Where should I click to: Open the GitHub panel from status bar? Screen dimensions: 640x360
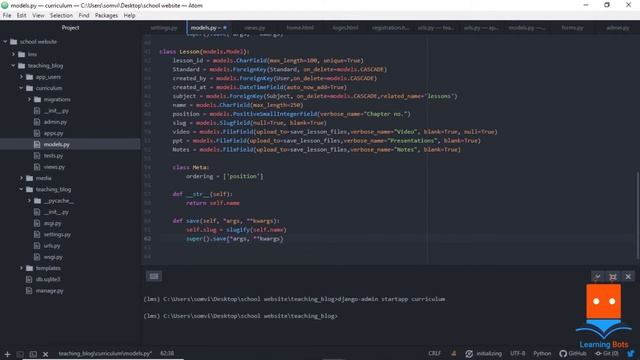click(573, 353)
